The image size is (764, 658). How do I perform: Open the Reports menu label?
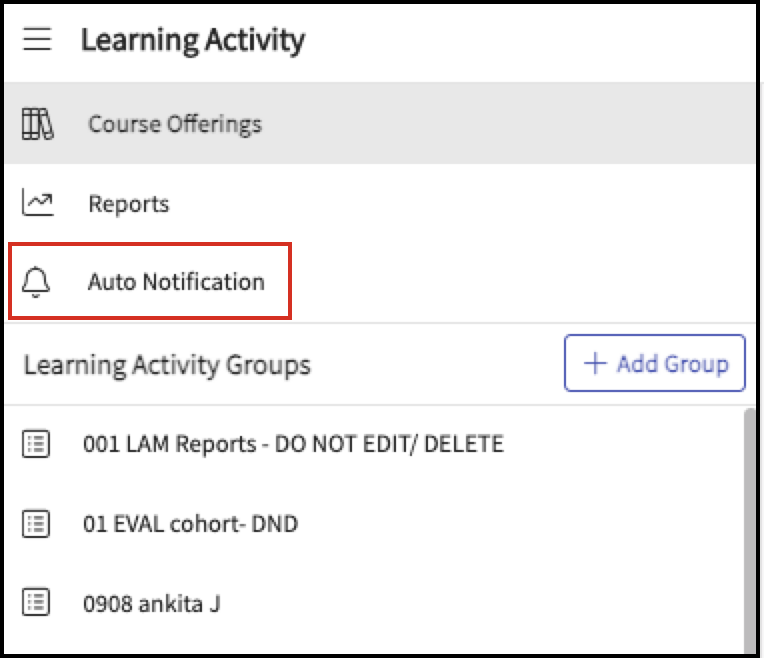click(x=129, y=204)
